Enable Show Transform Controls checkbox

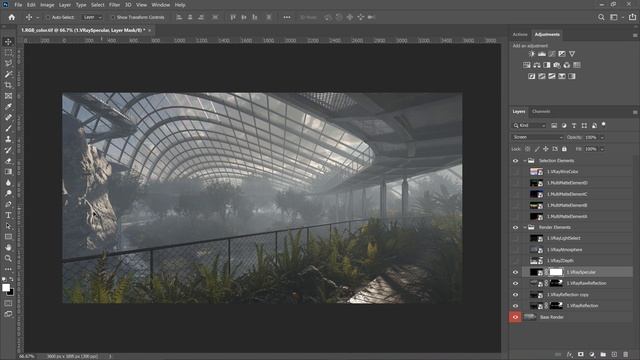tap(113, 18)
